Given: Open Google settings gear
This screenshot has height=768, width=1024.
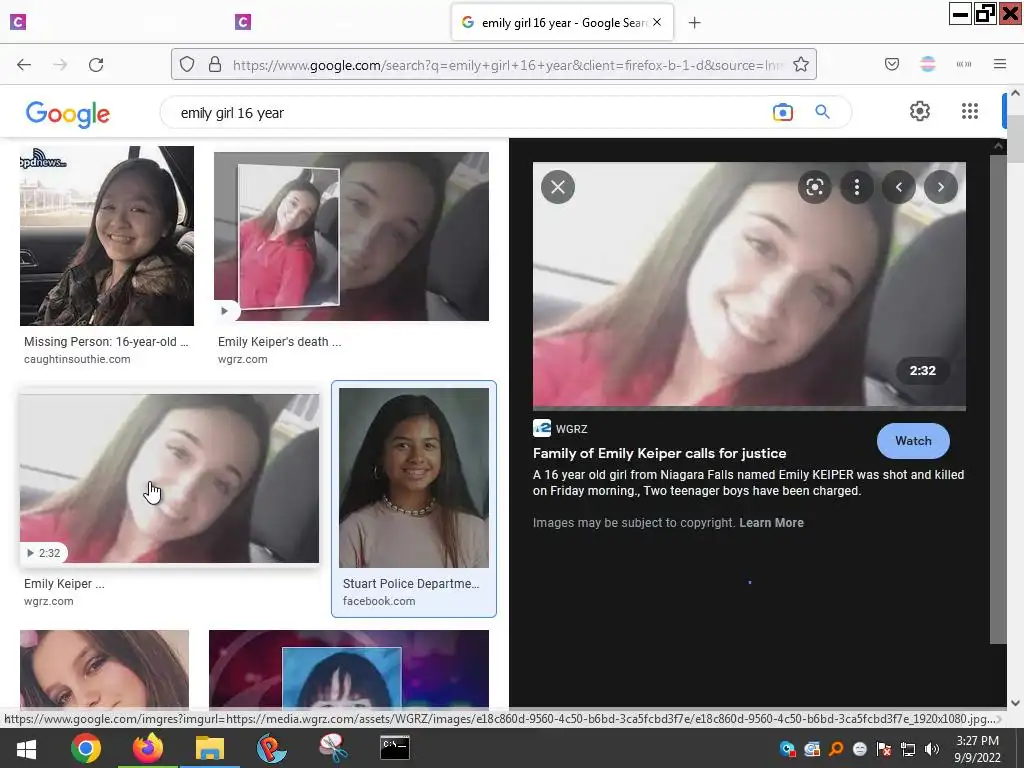Looking at the screenshot, I should point(920,111).
